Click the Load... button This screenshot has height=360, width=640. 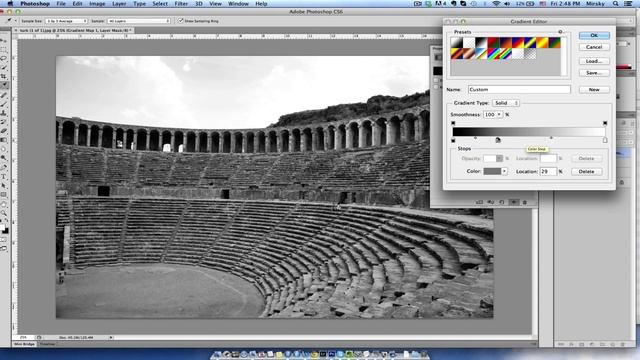(594, 61)
